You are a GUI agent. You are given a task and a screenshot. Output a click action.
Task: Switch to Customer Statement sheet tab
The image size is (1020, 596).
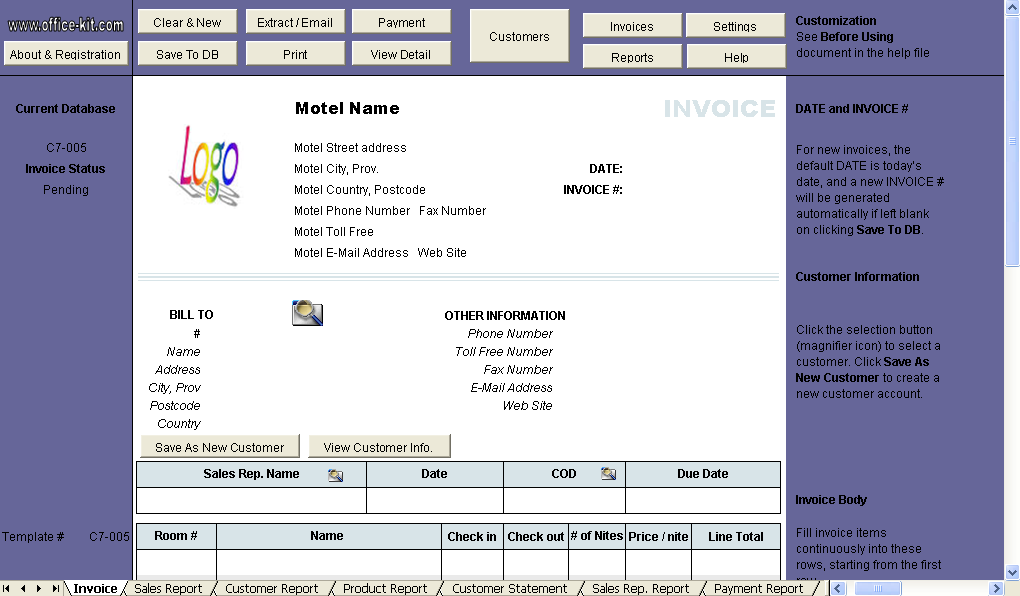coord(509,588)
